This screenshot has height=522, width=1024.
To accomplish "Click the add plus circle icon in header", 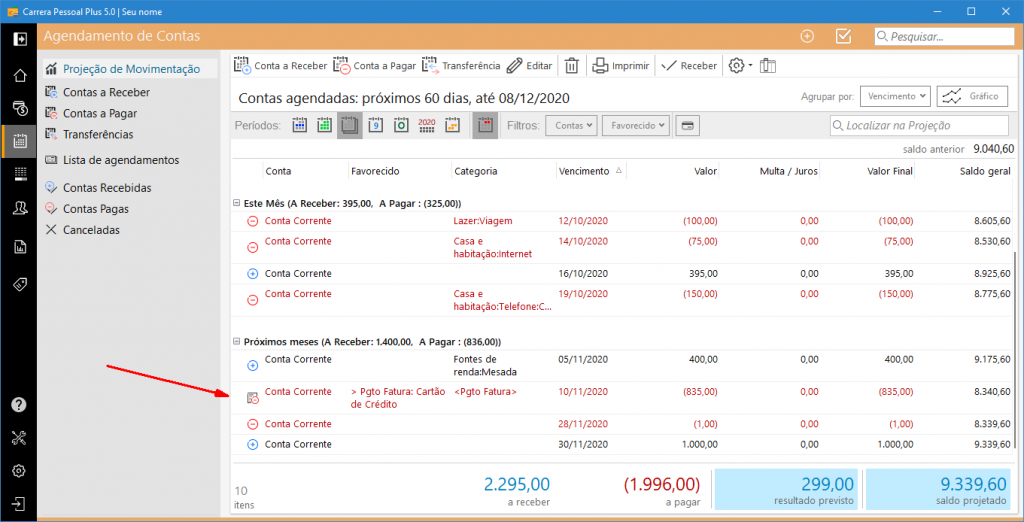I will pos(808,36).
